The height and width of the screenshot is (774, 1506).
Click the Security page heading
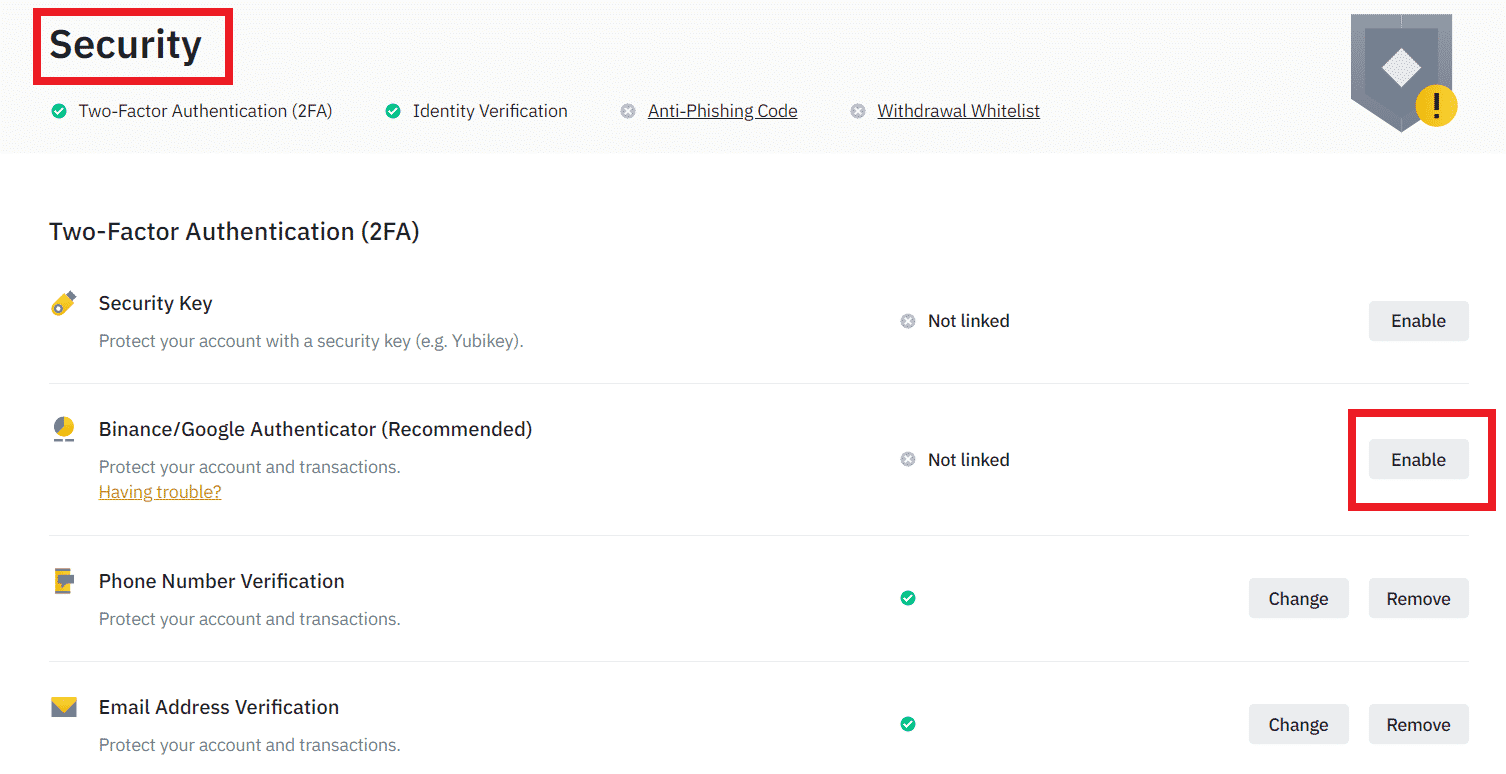click(126, 45)
